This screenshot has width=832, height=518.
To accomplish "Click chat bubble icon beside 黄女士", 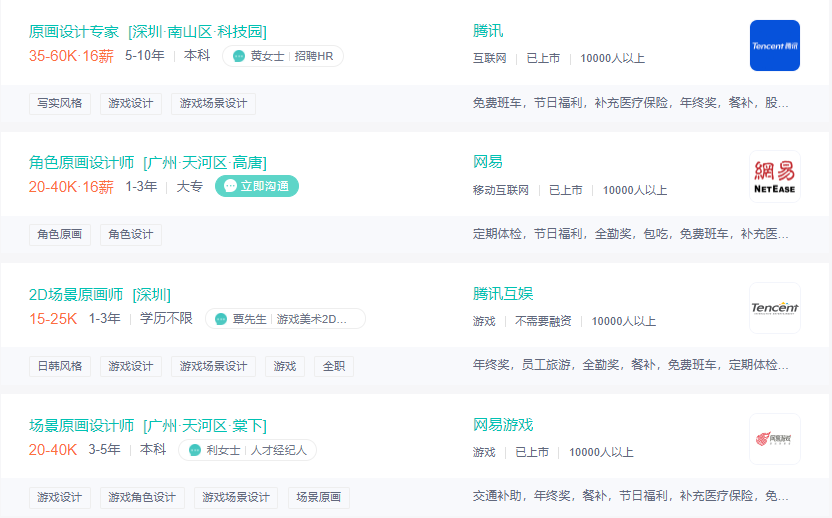I will click(239, 56).
